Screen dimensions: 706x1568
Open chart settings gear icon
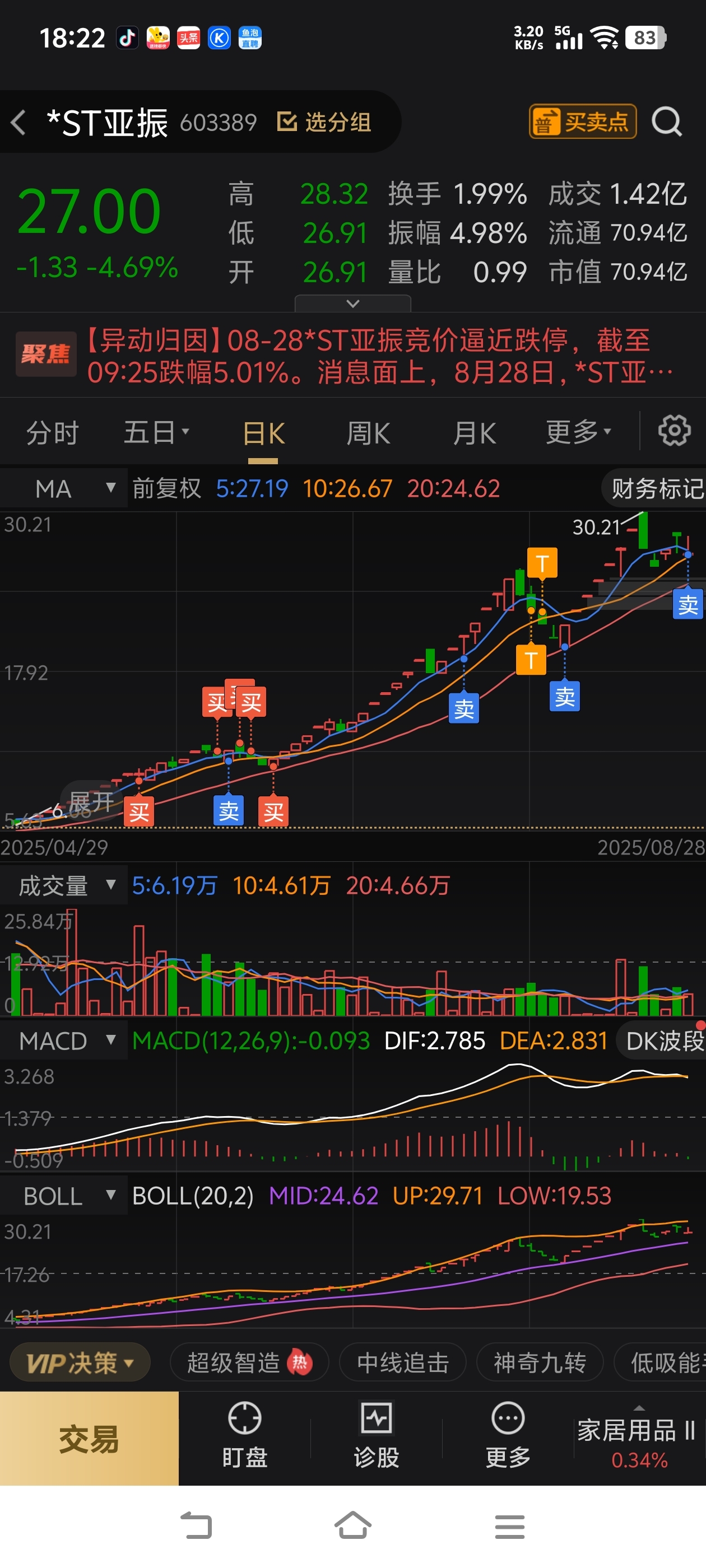(674, 431)
